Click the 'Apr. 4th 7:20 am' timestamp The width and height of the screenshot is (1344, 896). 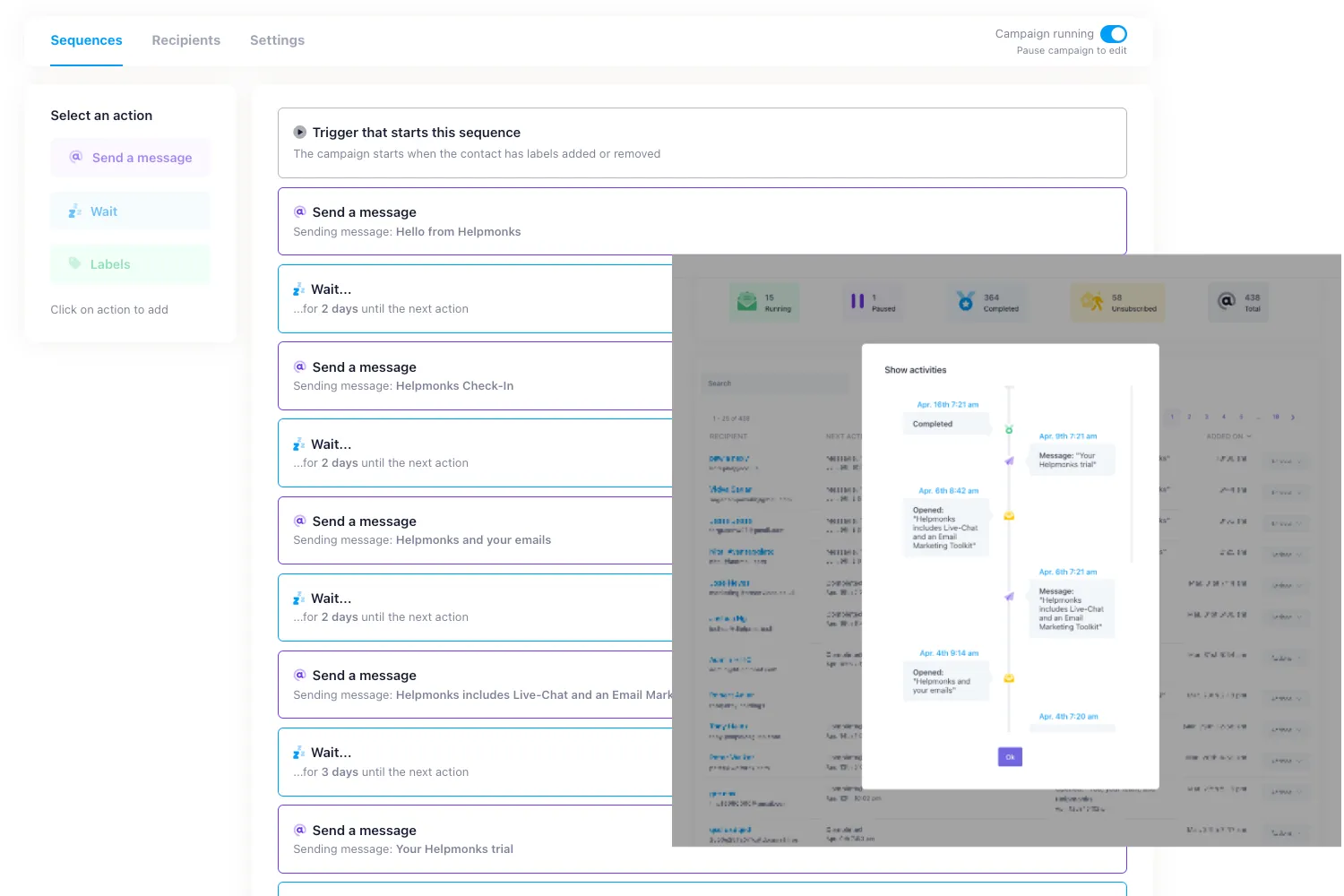pyautogui.click(x=1069, y=717)
